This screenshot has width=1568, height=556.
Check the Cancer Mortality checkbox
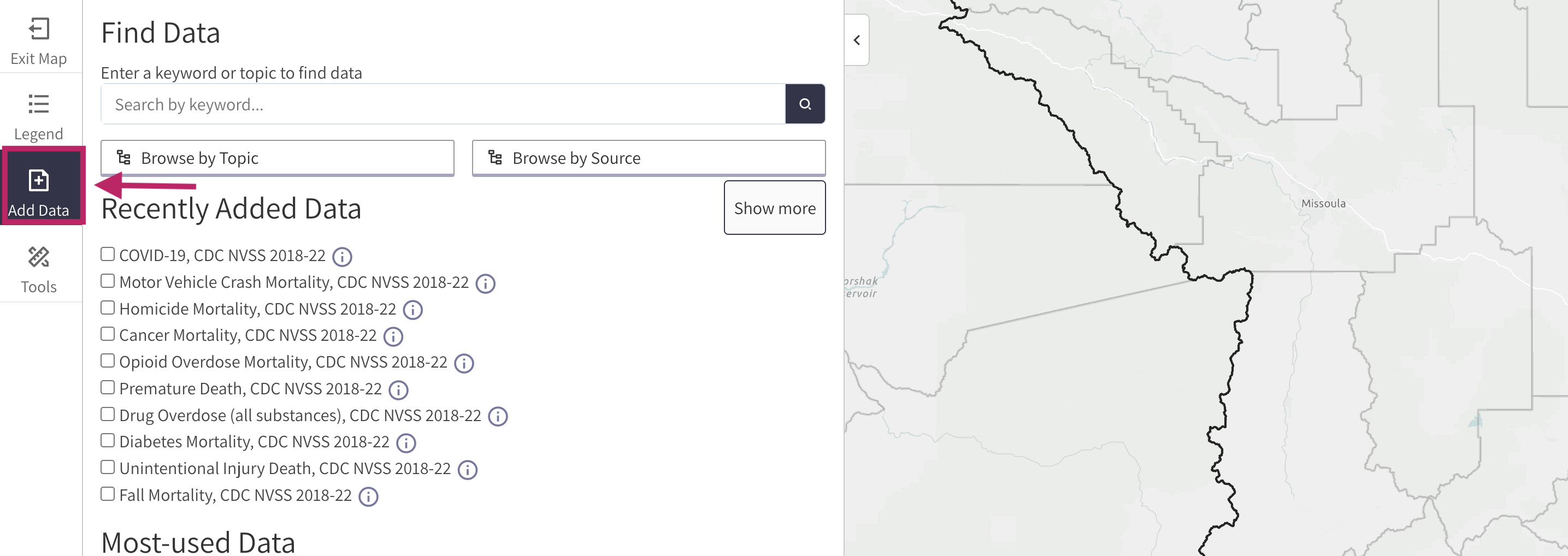point(108,334)
